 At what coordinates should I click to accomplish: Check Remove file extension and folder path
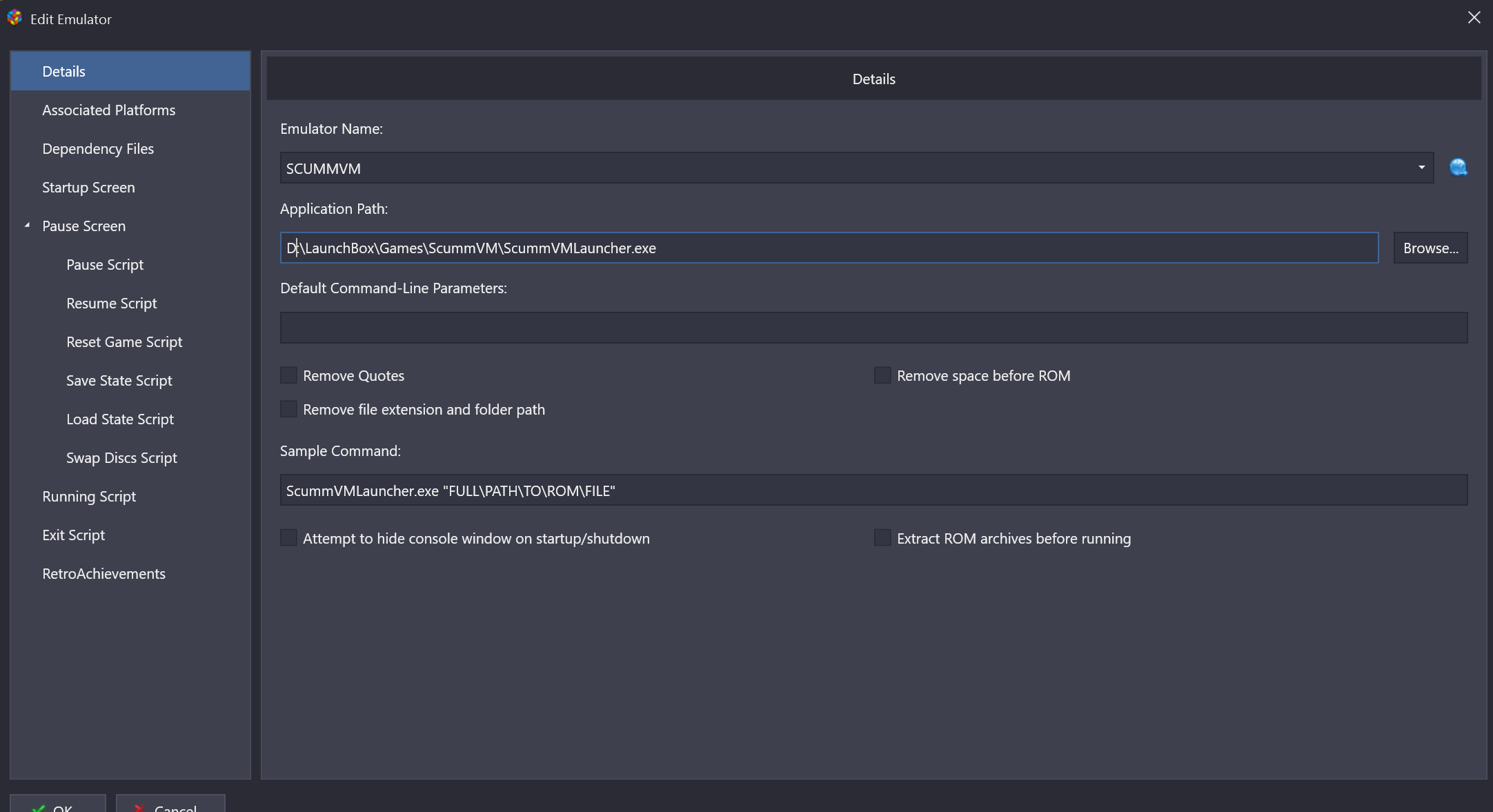tap(288, 409)
